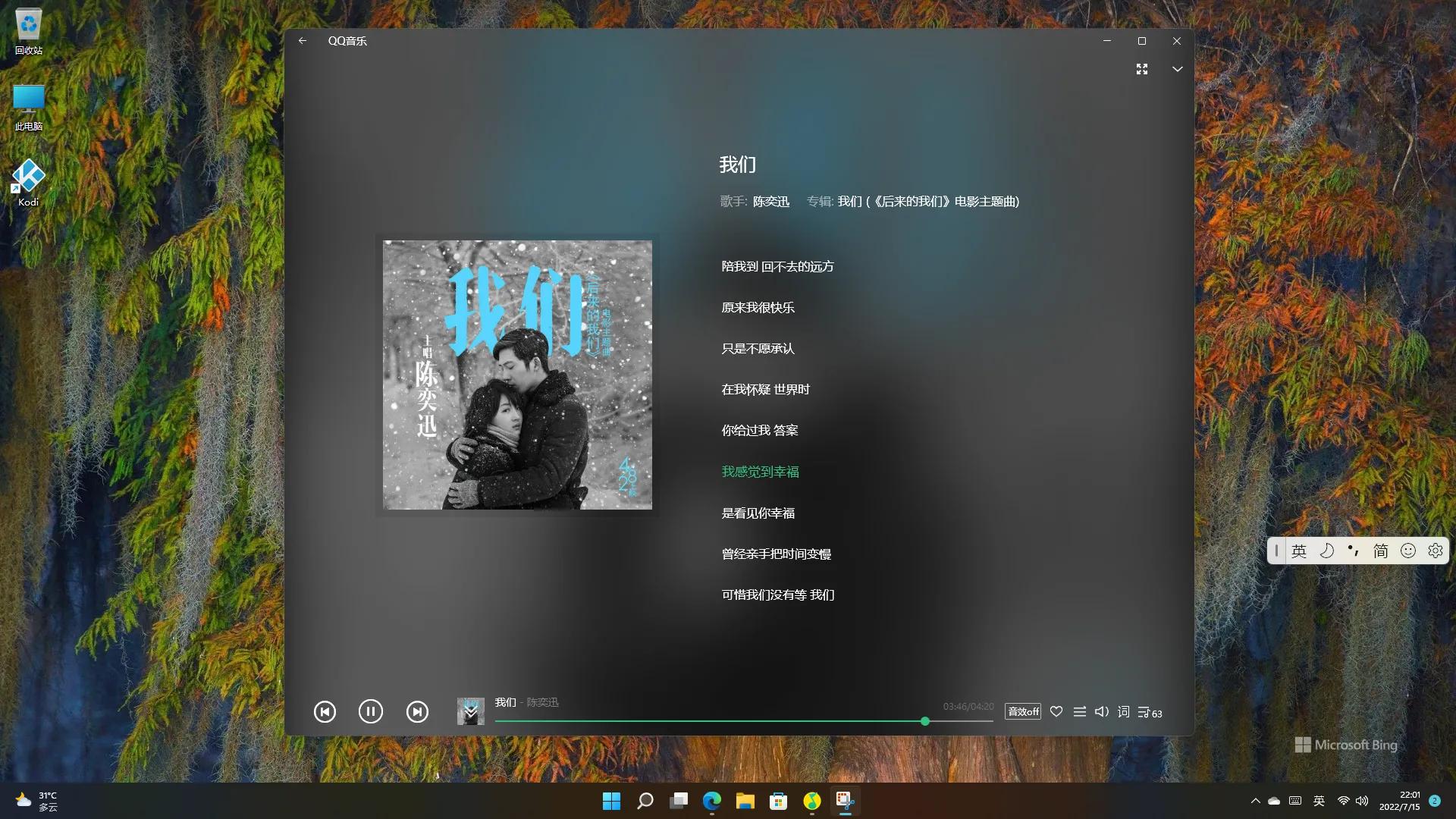Screen dimensions: 1456x819
Task: Click the download arrow icon
Action: [470, 710]
